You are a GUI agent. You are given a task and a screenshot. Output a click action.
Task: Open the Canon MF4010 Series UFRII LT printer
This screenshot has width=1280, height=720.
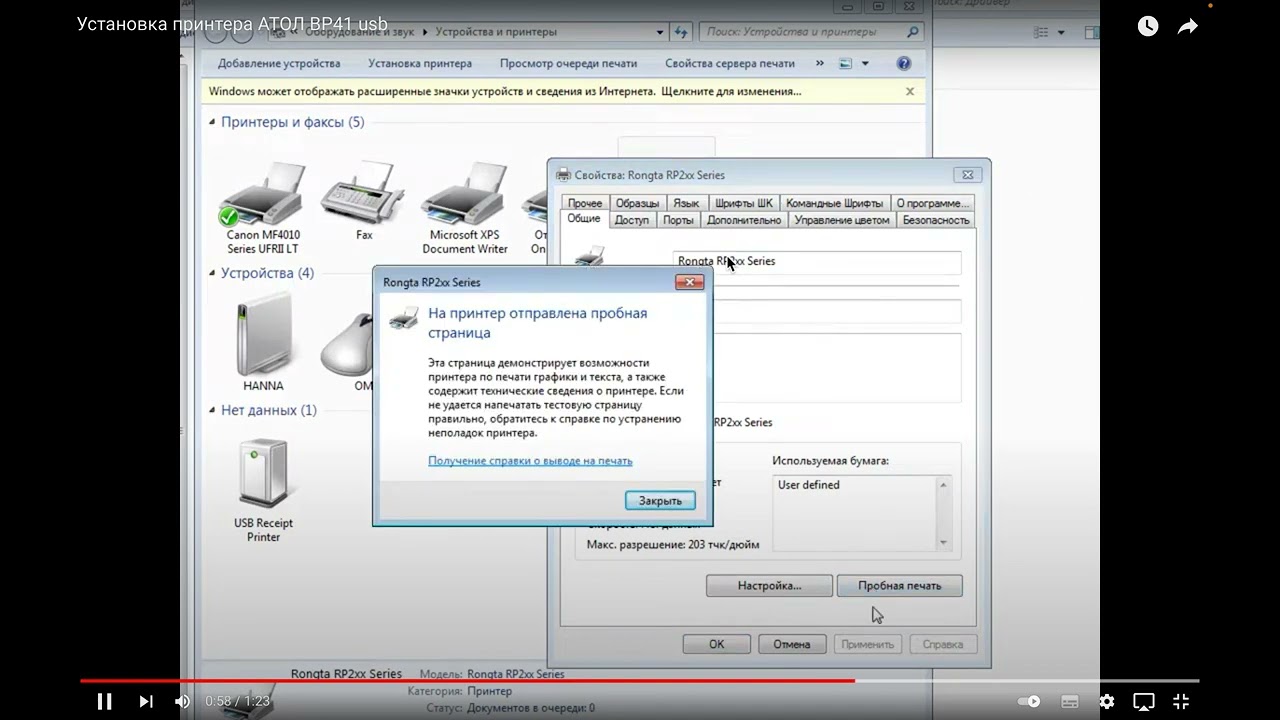262,208
